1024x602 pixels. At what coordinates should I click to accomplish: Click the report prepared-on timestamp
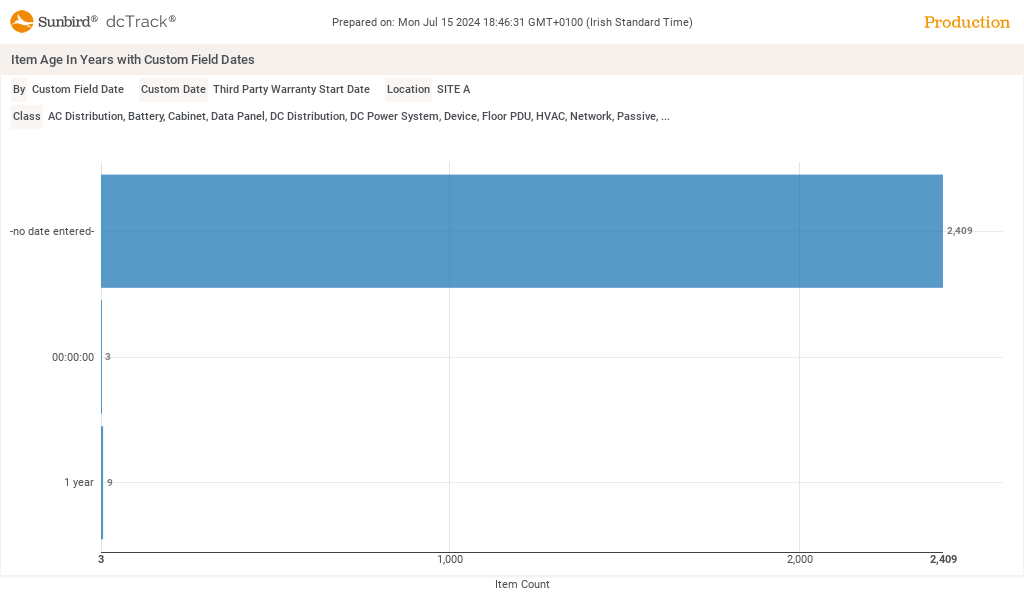(x=512, y=22)
